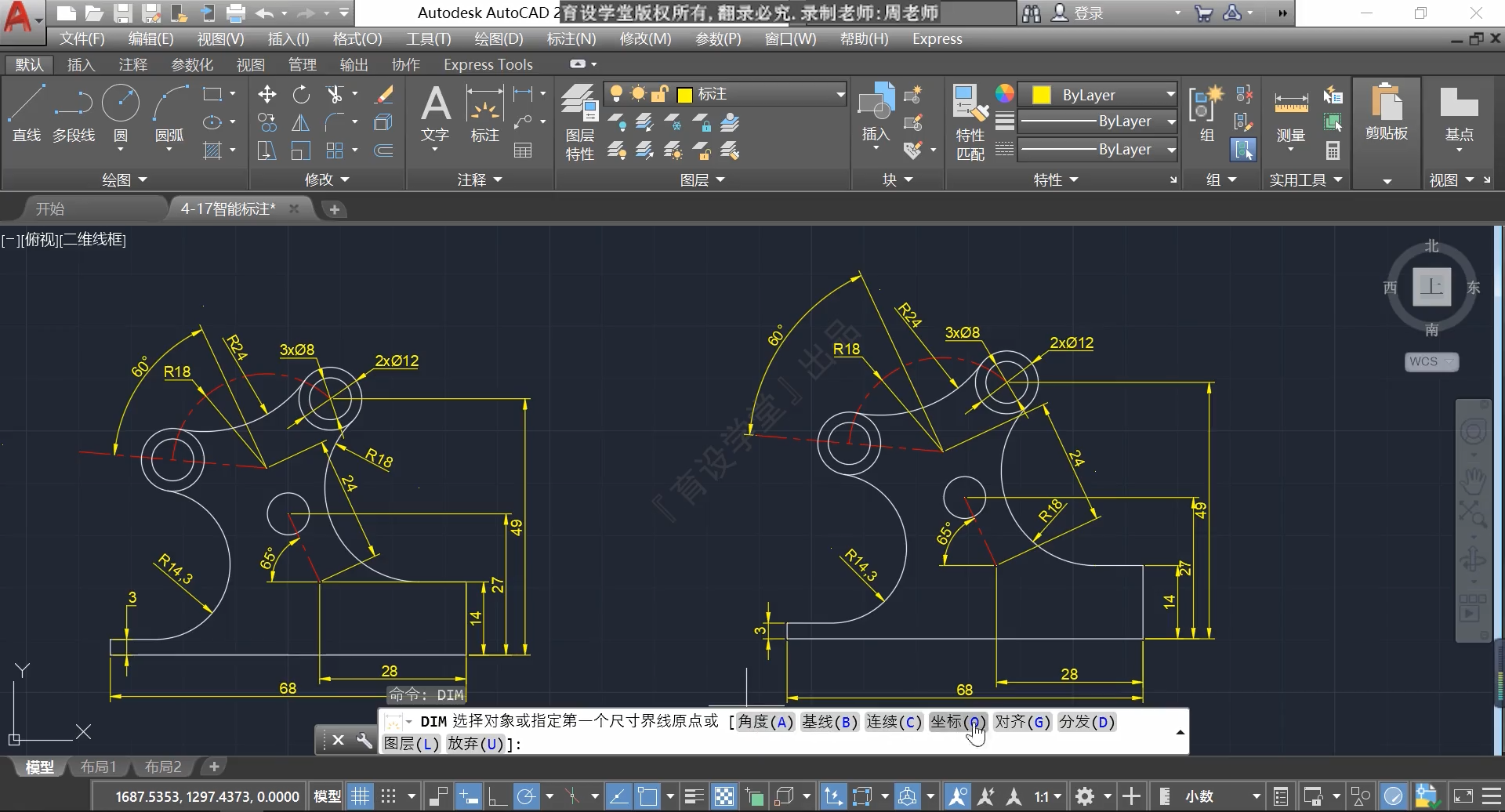The image size is (1505, 812).
Task: Select the Mirror tool in the Modify panel
Action: [x=301, y=122]
